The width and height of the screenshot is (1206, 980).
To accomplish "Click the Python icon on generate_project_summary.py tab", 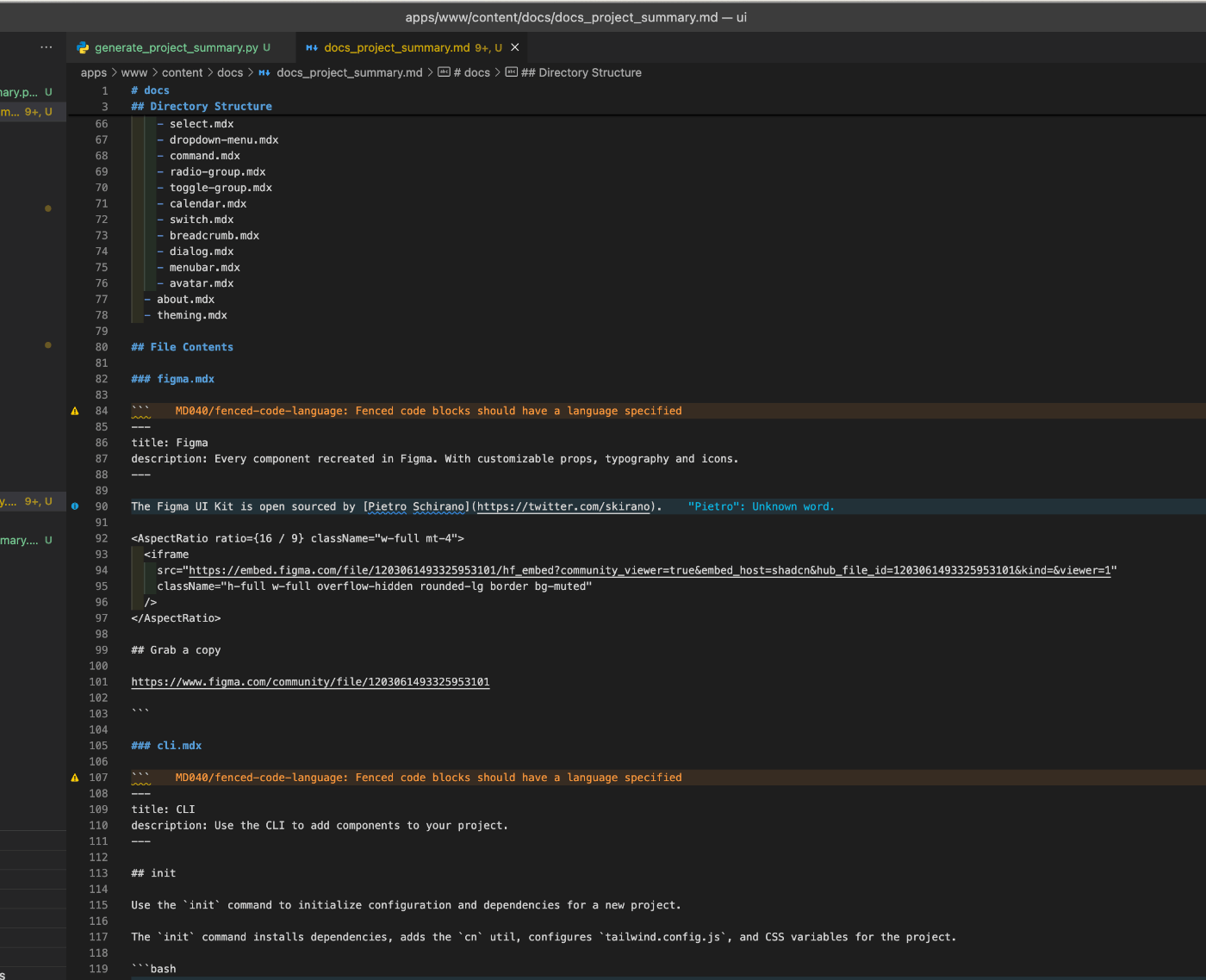I will 83,48.
